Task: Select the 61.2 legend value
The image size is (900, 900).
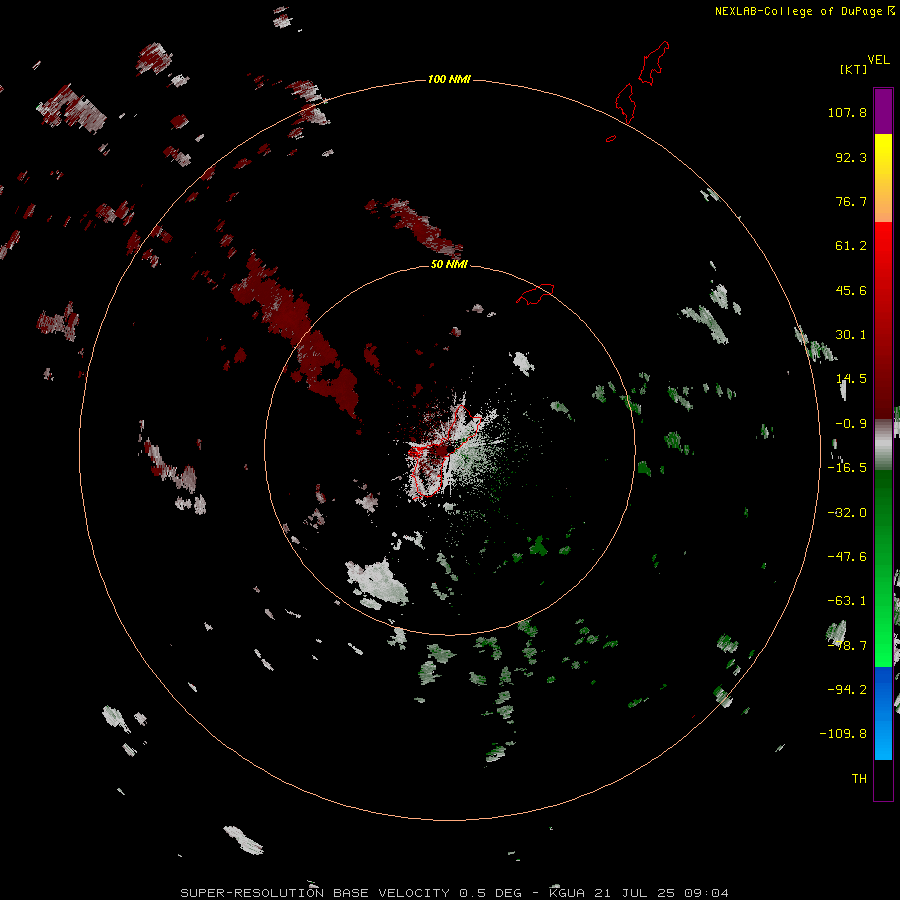Action: (851, 246)
